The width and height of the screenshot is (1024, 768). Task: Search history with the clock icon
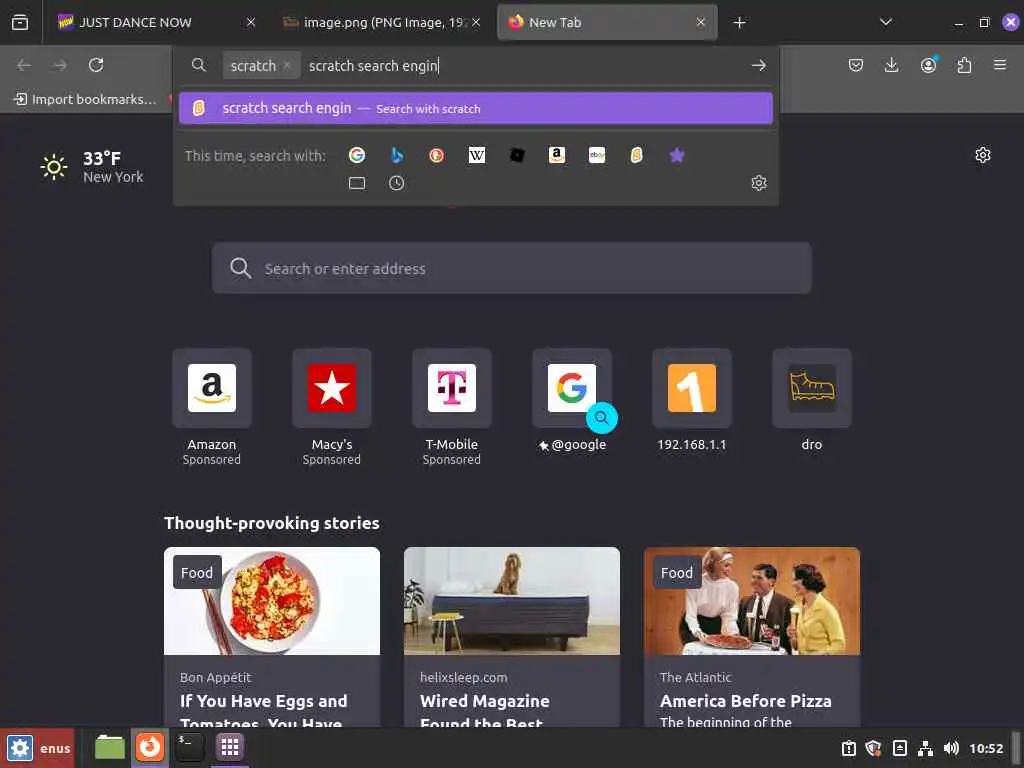(396, 183)
